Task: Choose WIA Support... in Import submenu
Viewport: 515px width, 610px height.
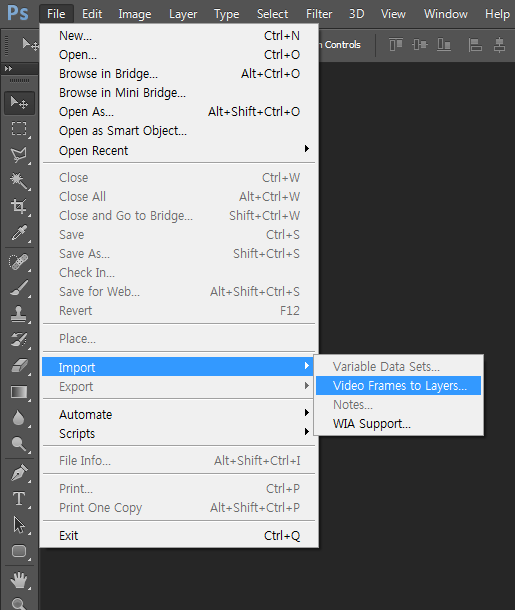Action: [x=398, y=424]
